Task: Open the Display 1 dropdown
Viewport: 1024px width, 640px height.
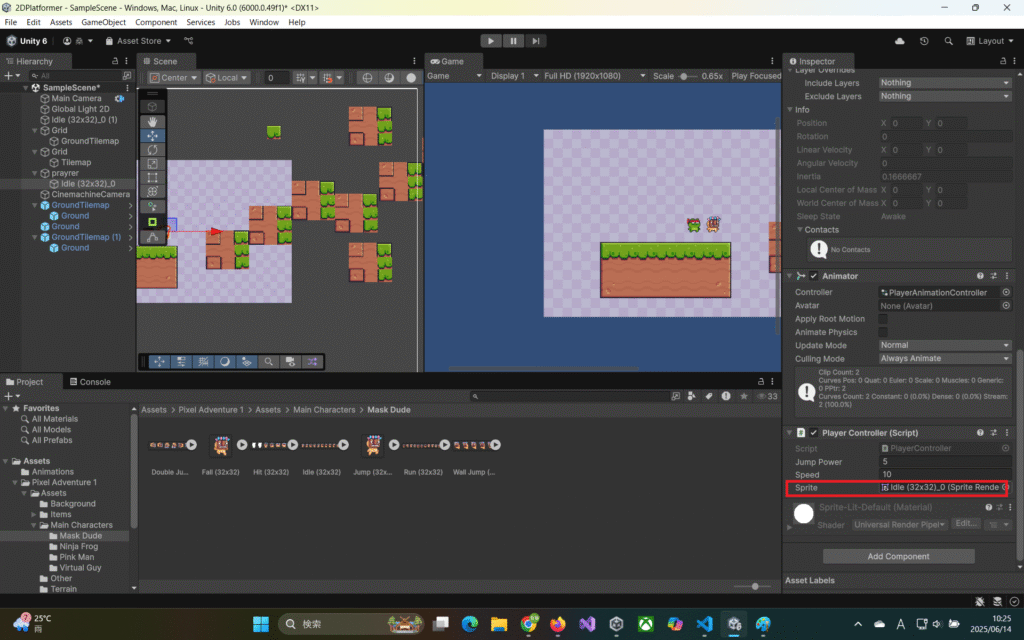Action: click(x=515, y=76)
